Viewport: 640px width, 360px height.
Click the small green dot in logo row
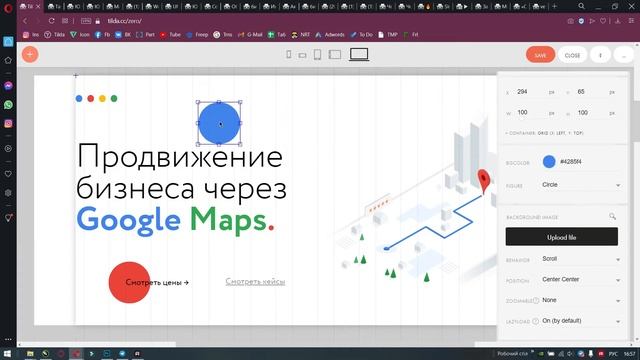point(114,98)
